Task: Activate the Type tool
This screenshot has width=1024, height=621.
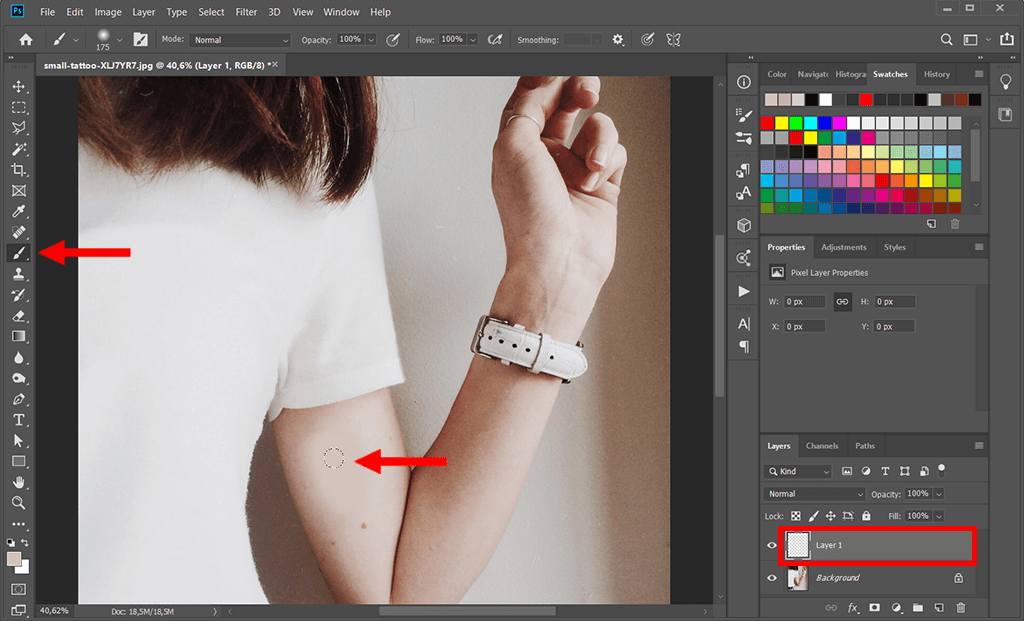Action: [x=18, y=420]
